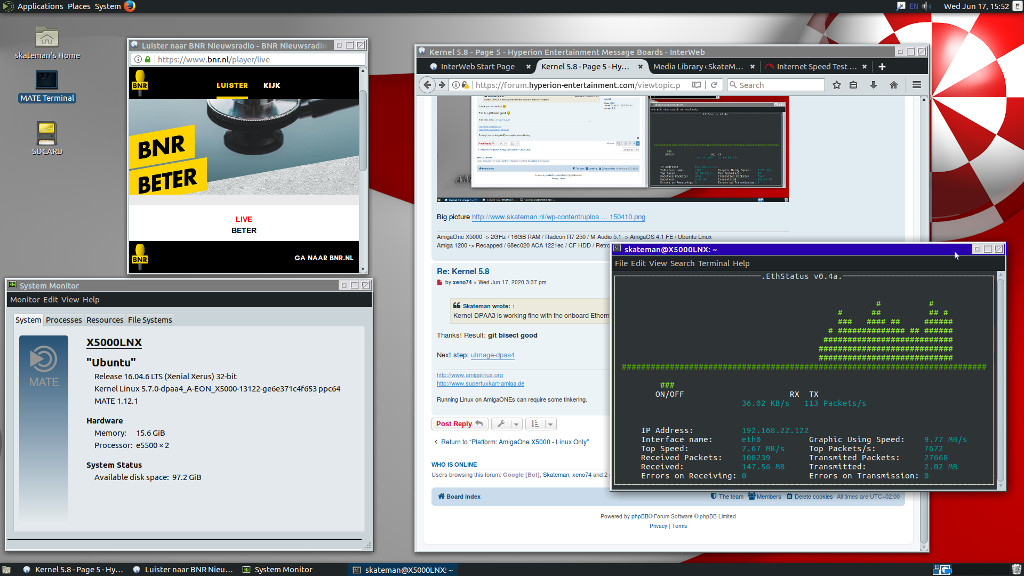The width and height of the screenshot is (1024, 576).
Task: Toggle reader view in InterWeb address bar
Action: 697,85
